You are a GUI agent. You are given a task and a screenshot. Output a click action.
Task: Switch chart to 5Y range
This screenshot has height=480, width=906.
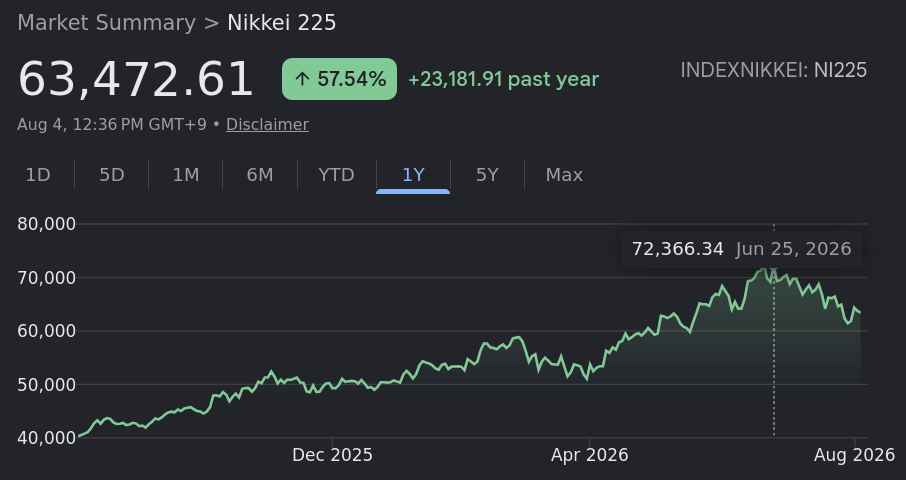pos(487,174)
